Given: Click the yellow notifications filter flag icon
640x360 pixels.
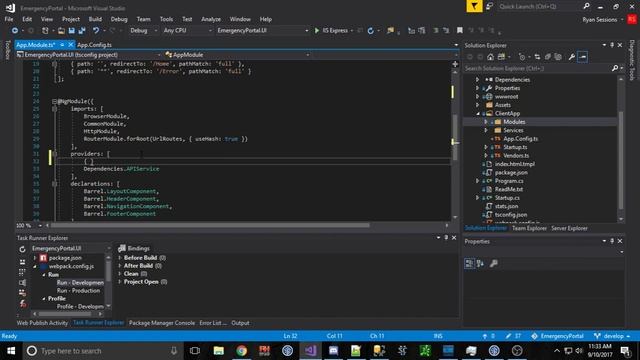Looking at the screenshot, I should tap(474, 6).
